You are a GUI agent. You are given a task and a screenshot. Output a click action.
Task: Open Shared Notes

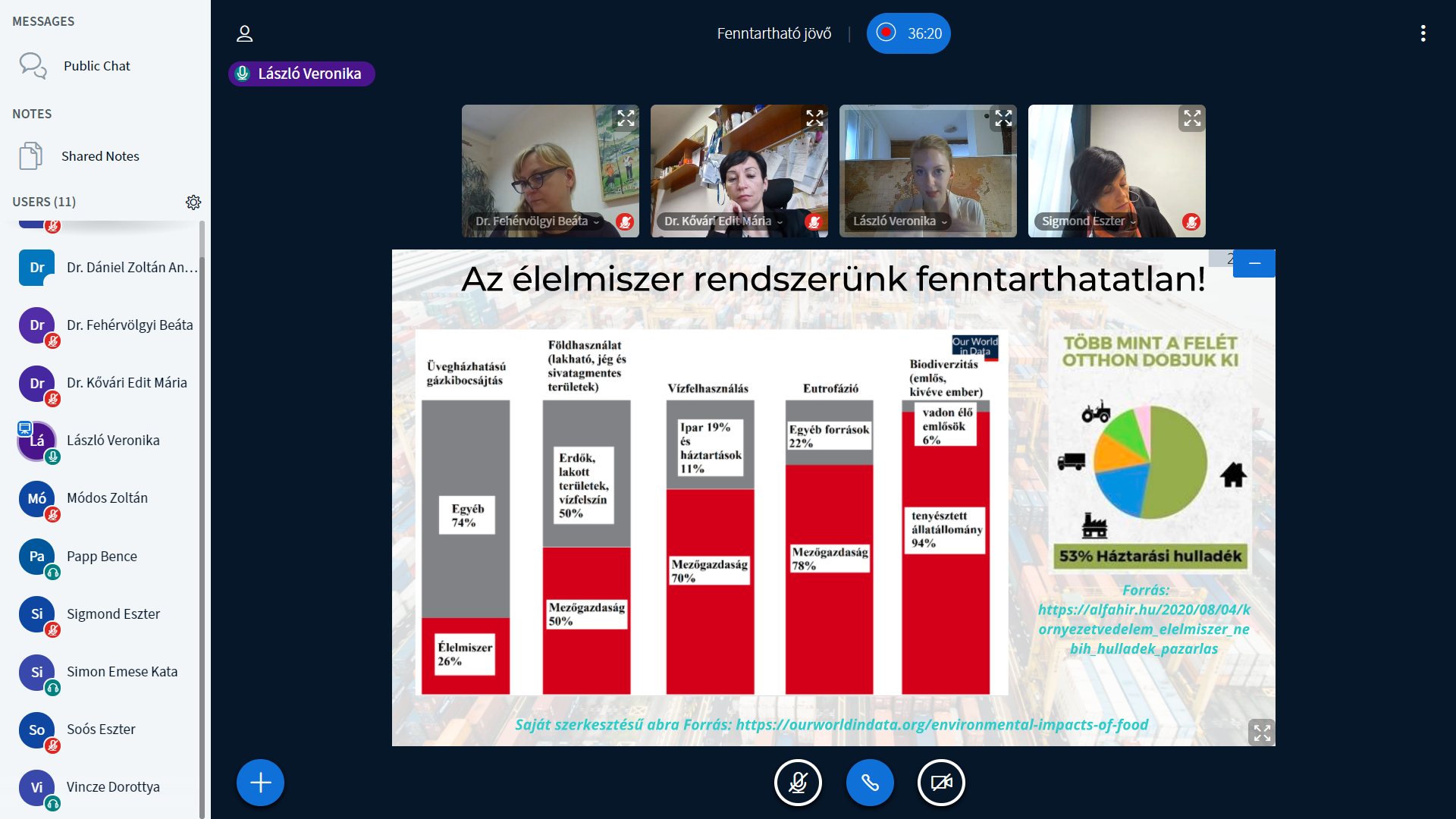click(x=100, y=156)
